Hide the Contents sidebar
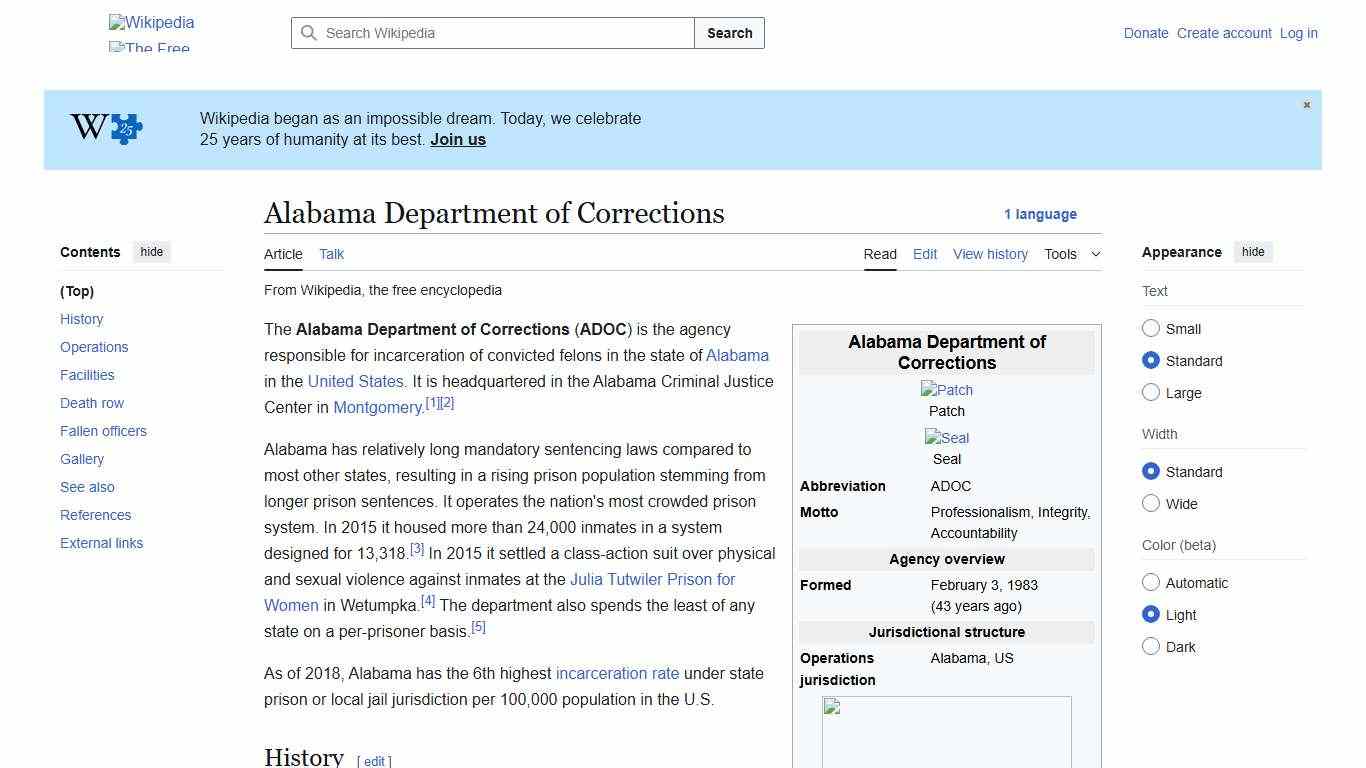 pyautogui.click(x=151, y=252)
